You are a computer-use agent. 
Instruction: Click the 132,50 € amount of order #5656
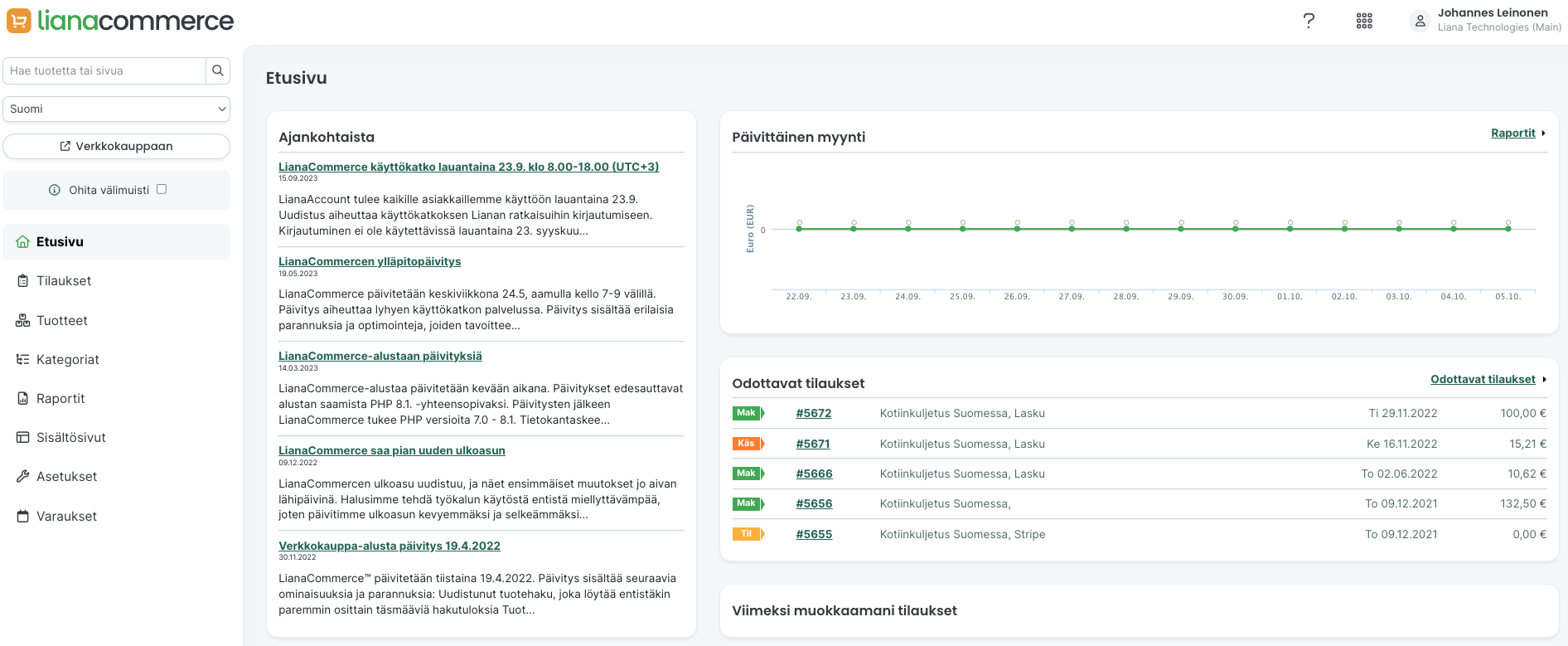pos(1523,503)
